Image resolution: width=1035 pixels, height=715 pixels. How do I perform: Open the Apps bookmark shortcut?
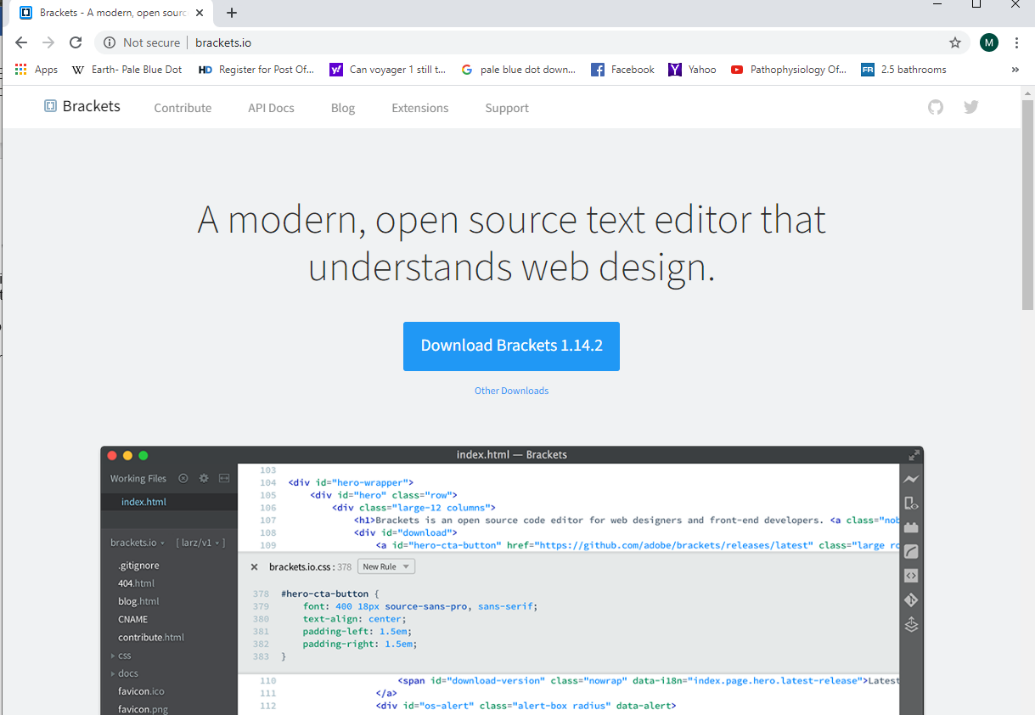(36, 69)
